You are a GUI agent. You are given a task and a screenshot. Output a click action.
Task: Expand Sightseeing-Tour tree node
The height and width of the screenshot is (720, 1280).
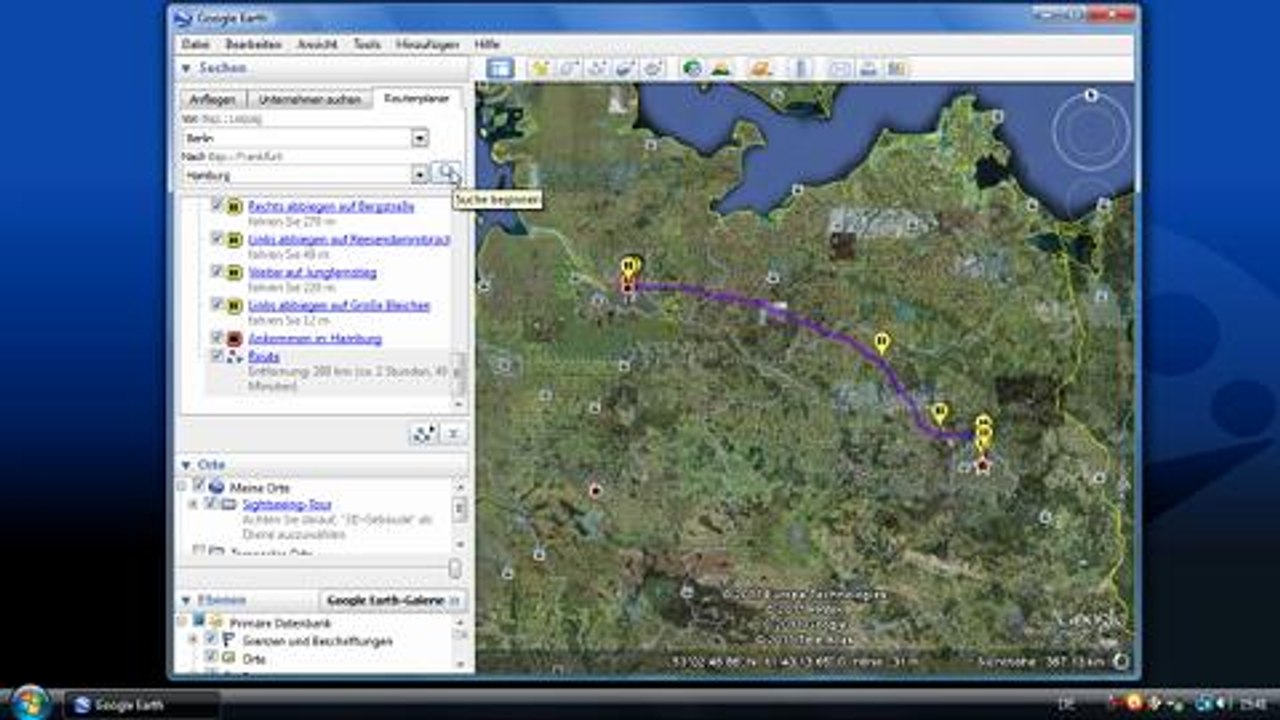pos(193,504)
